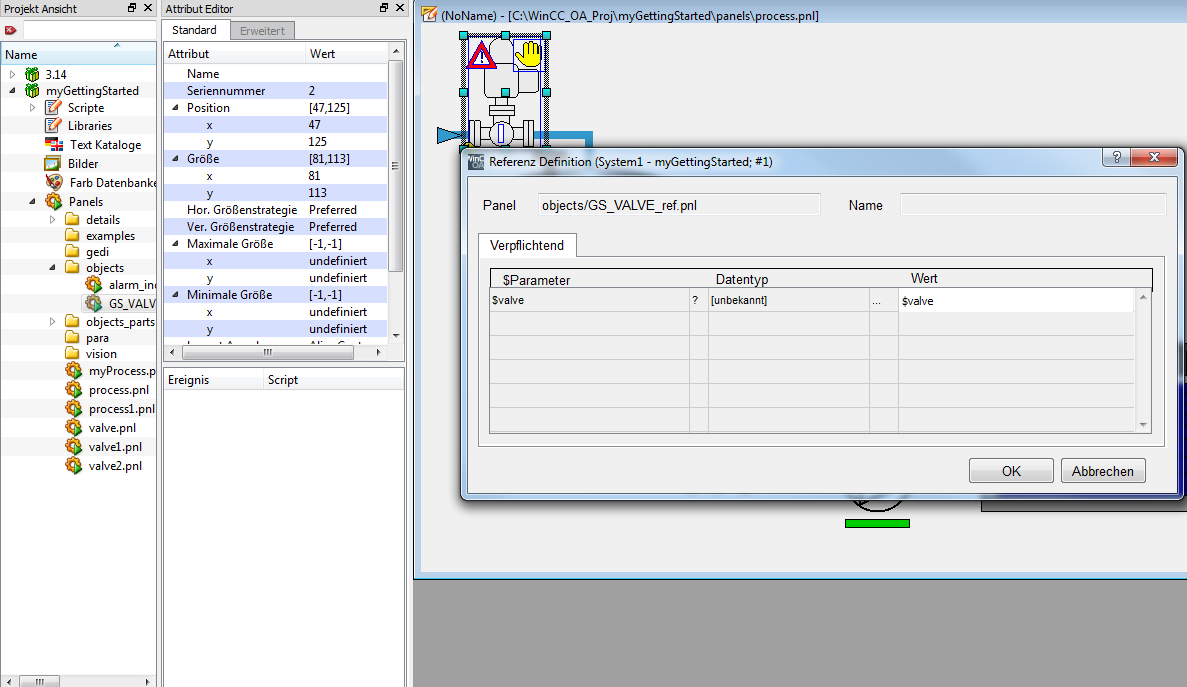The image size is (1187, 687).
Task: Confirm the dialog with OK
Action: [x=1011, y=471]
